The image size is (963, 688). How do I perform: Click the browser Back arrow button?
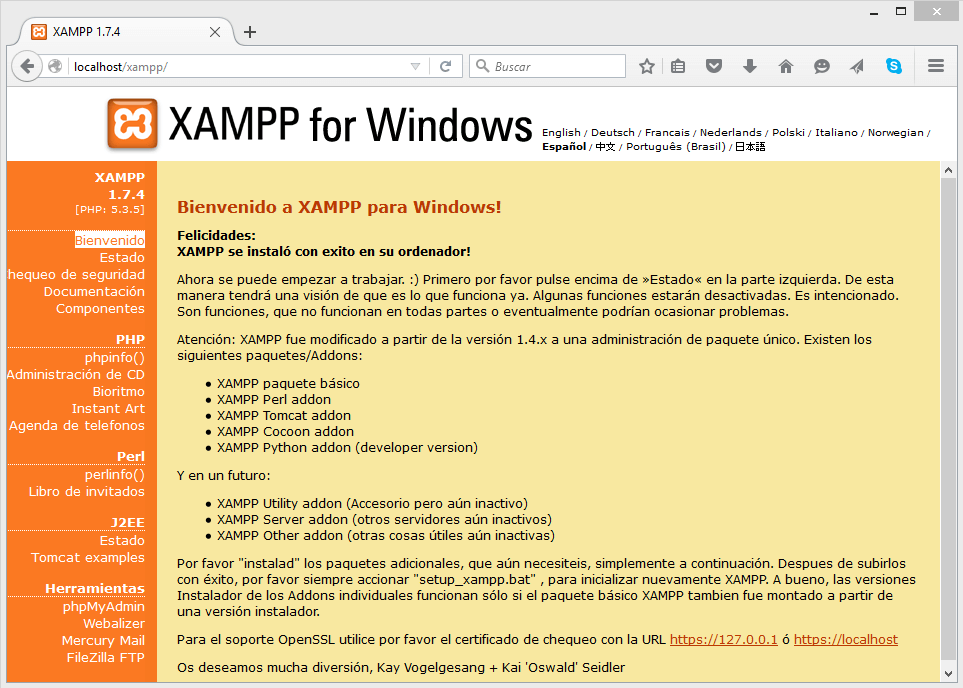coord(27,66)
